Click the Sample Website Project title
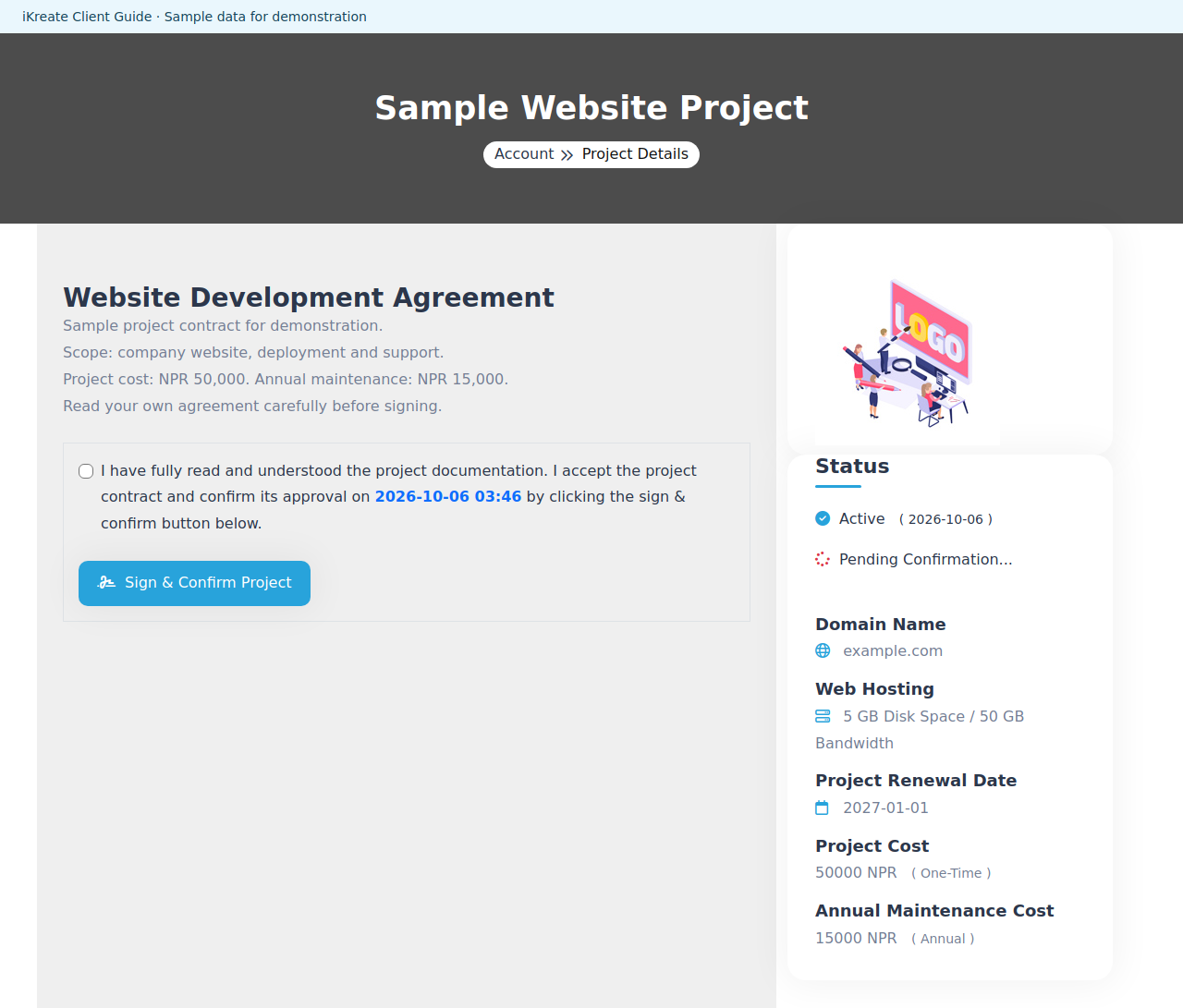 click(591, 107)
